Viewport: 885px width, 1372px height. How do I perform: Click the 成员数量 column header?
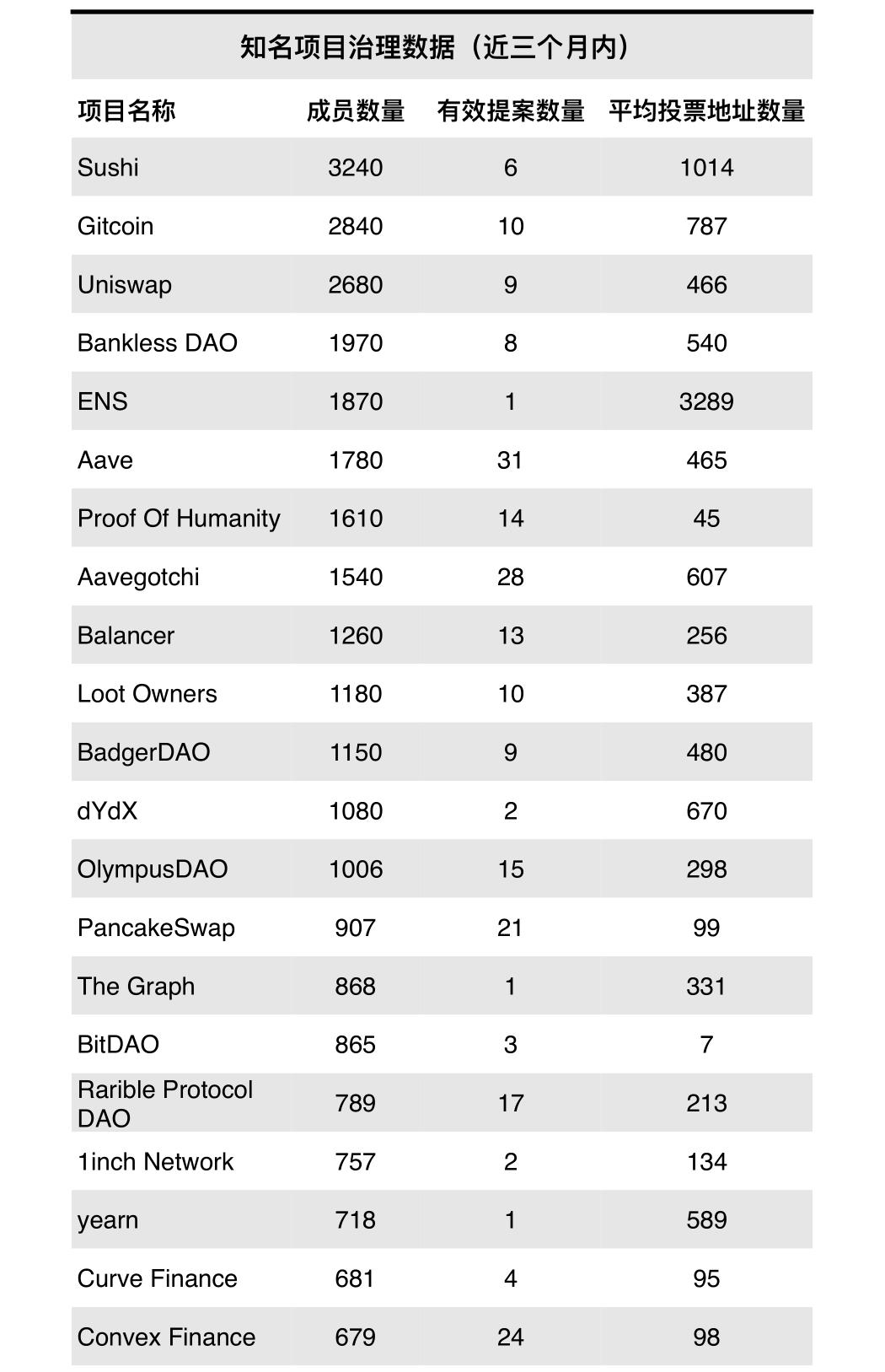355,110
